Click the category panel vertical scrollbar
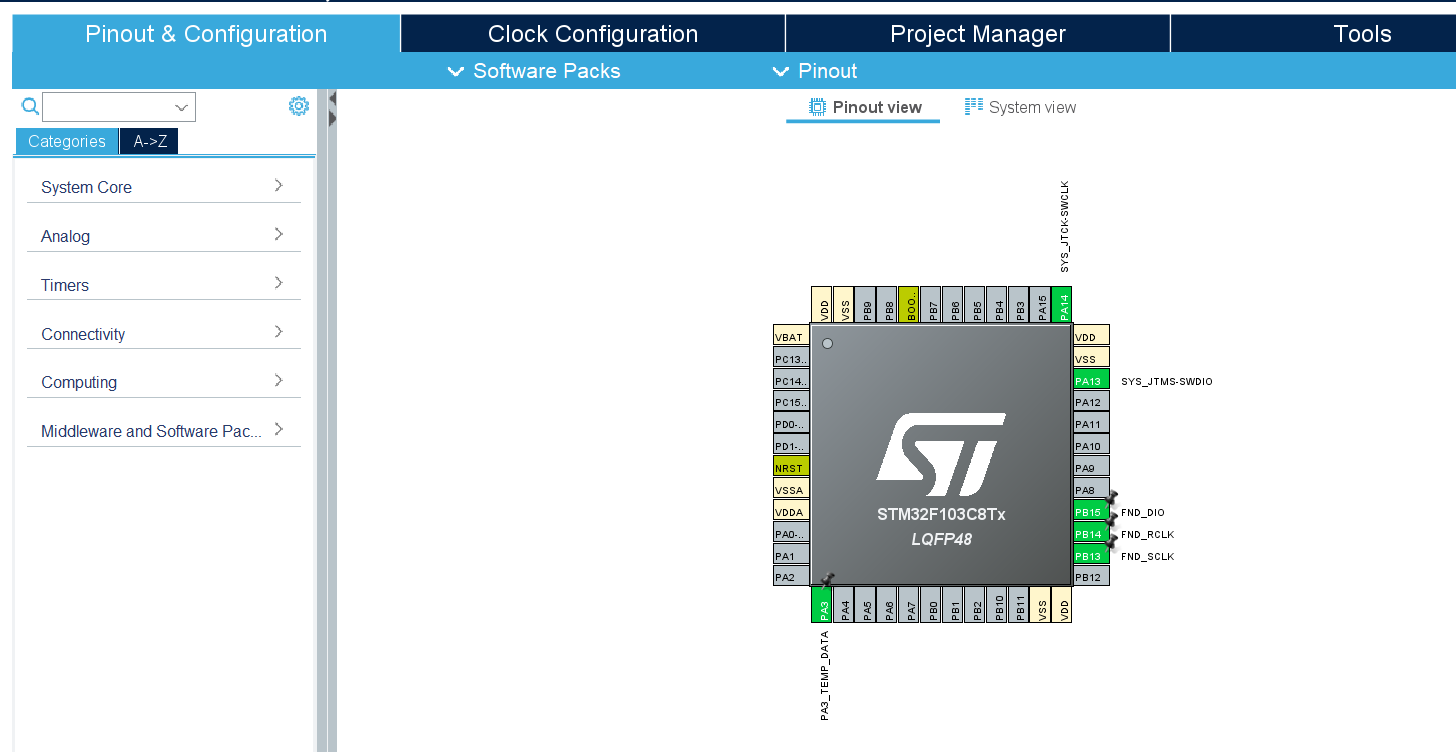The height and width of the screenshot is (752, 1456). pyautogui.click(x=322, y=420)
